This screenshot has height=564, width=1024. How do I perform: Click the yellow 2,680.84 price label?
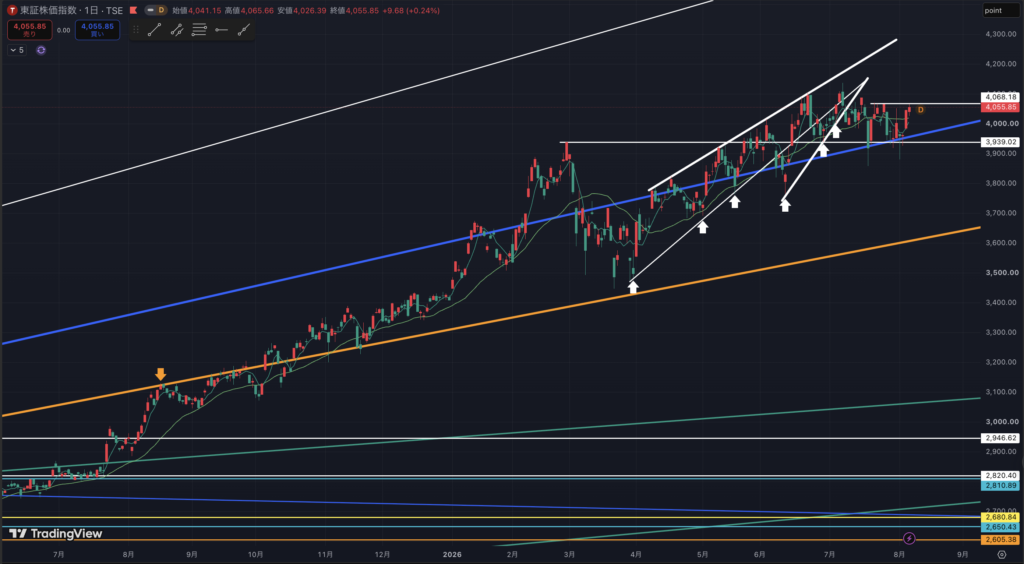coord(1000,517)
